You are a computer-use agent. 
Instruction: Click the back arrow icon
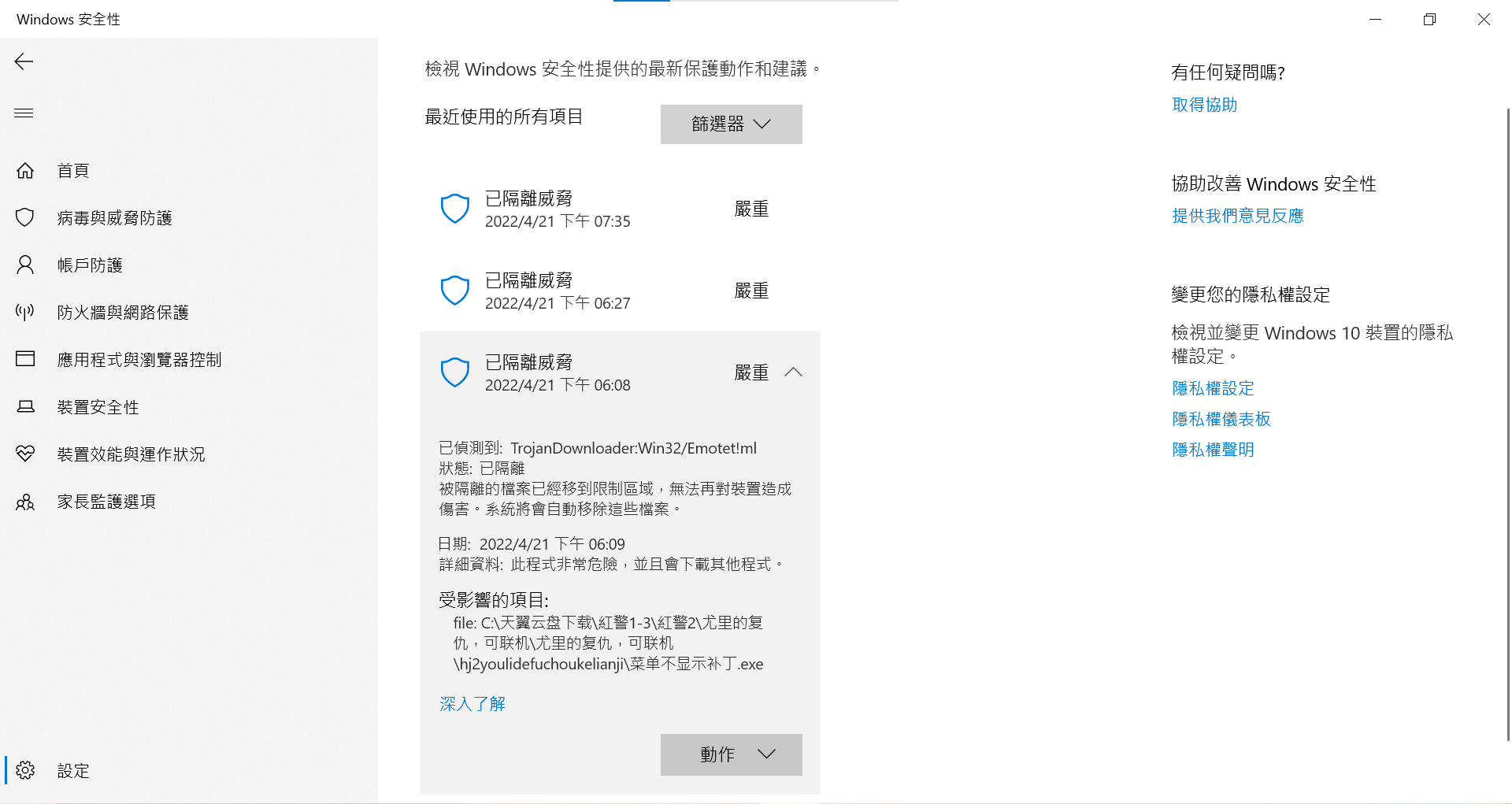click(24, 62)
